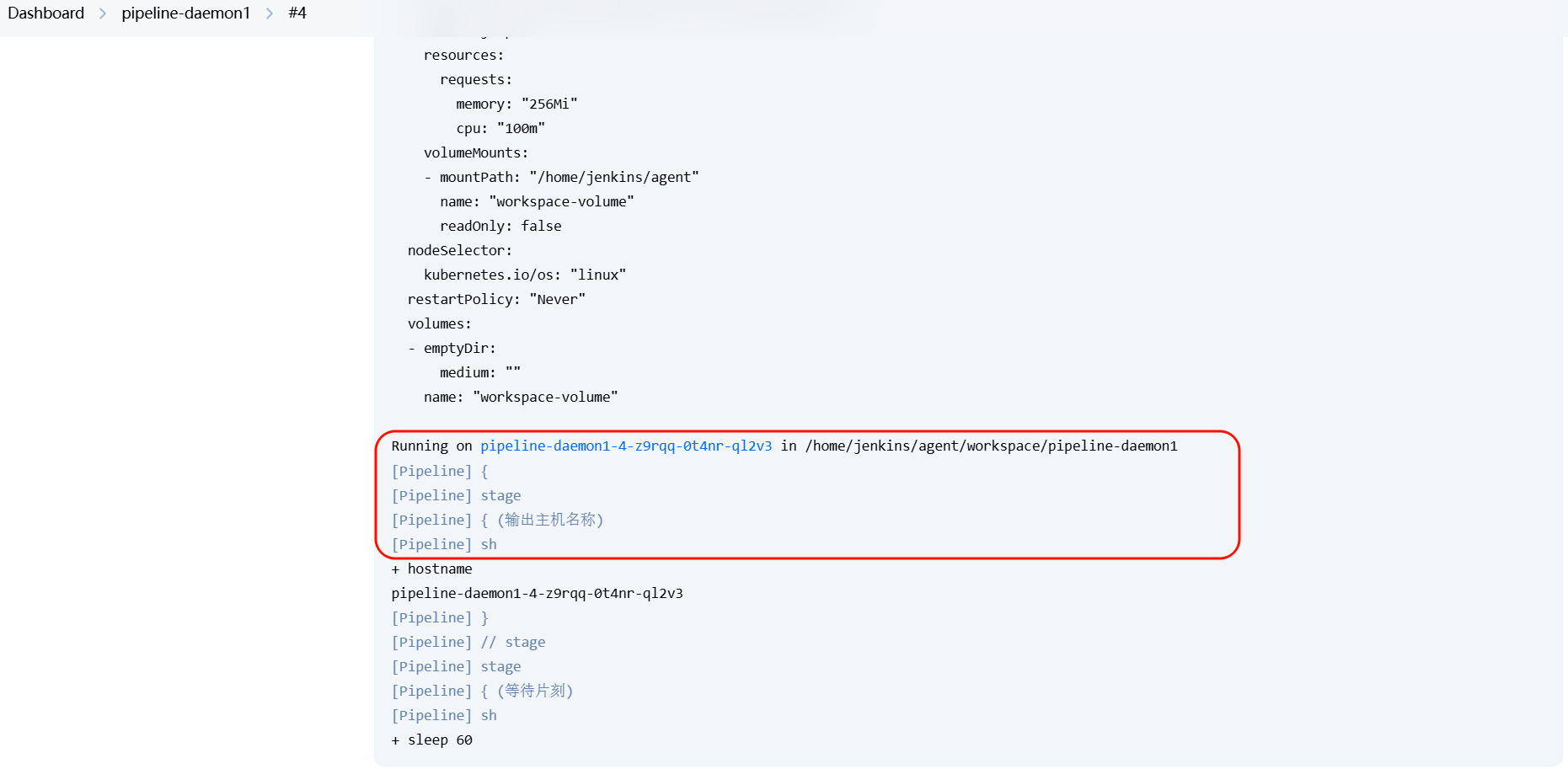Click the #4 build breadcrumb
Image resolution: width=1568 pixels, height=769 pixels.
click(297, 13)
